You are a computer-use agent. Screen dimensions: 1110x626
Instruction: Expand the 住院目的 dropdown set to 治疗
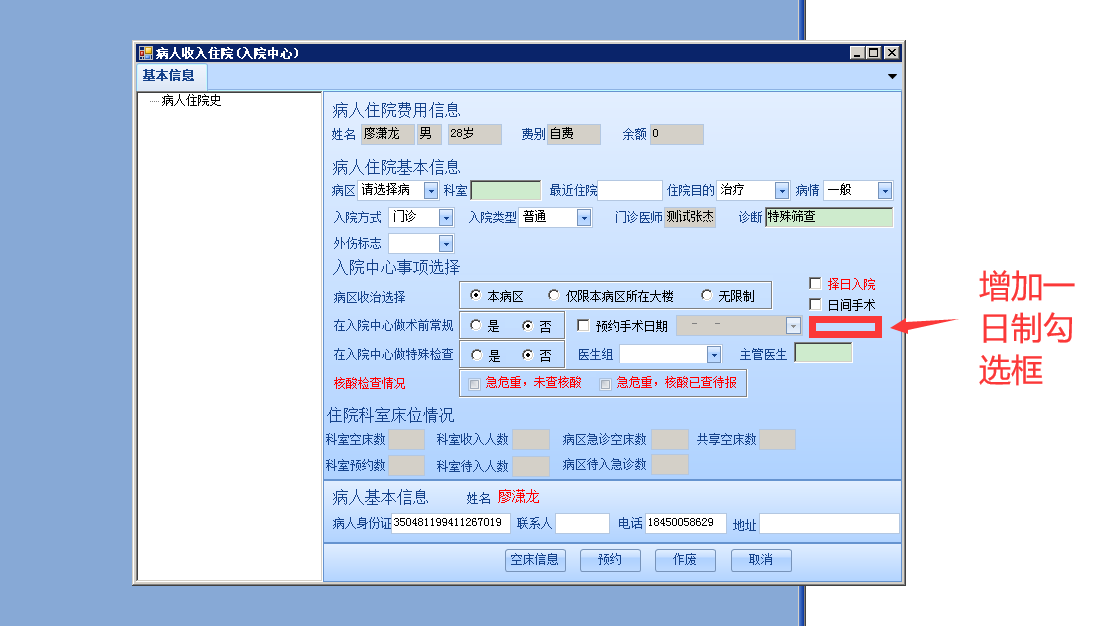(782, 190)
